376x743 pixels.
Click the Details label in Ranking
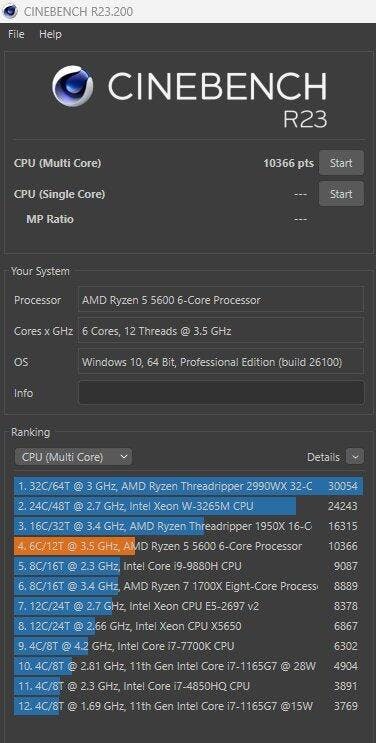click(323, 457)
